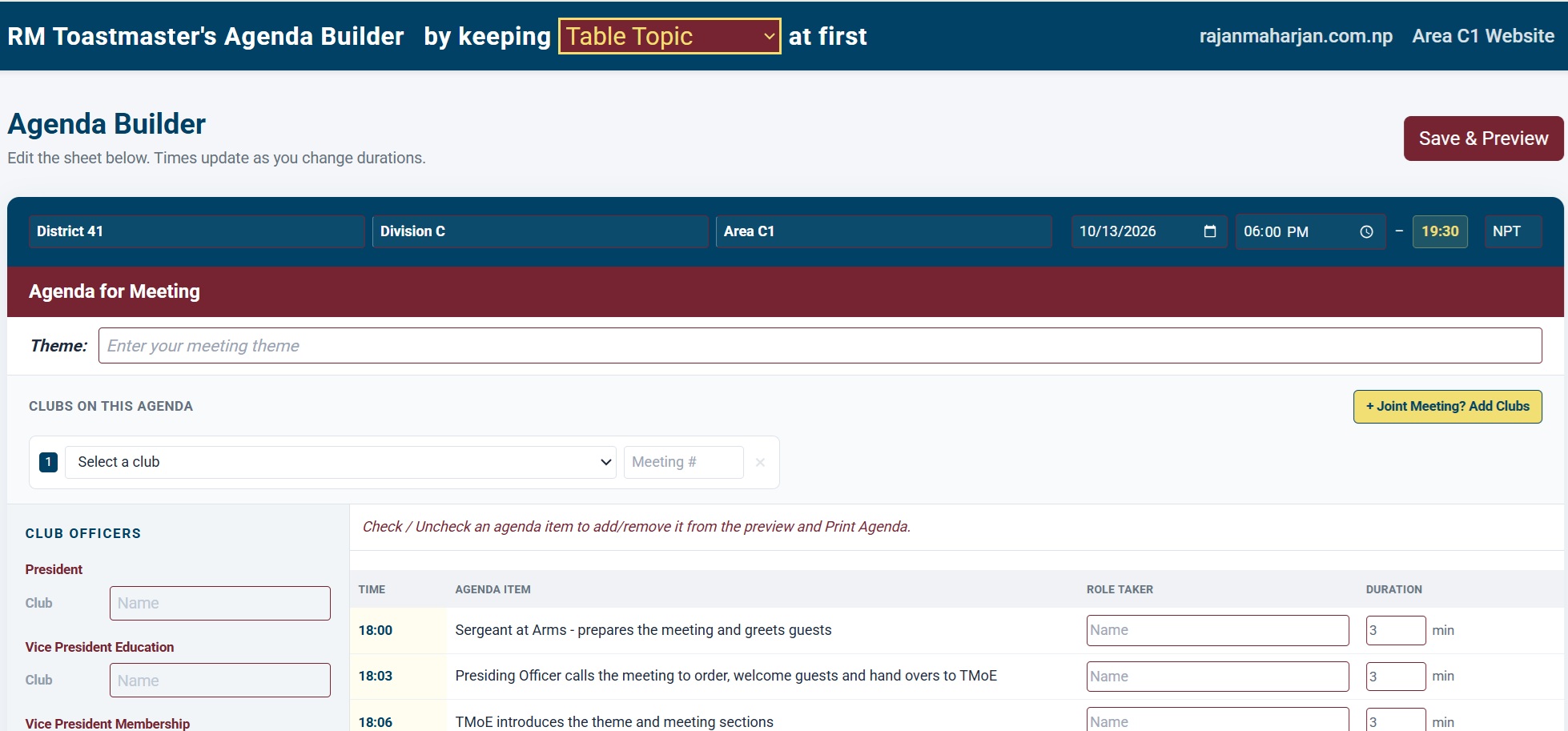Click the 18:06 time cell
The width and height of the screenshot is (1568, 731).
point(376,721)
